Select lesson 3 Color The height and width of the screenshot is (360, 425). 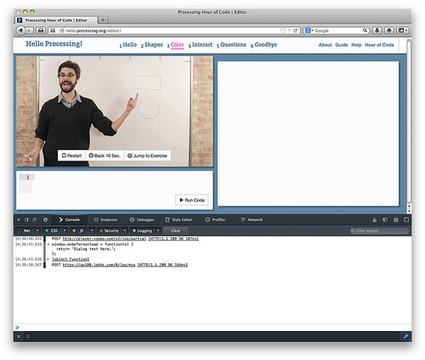(x=176, y=45)
